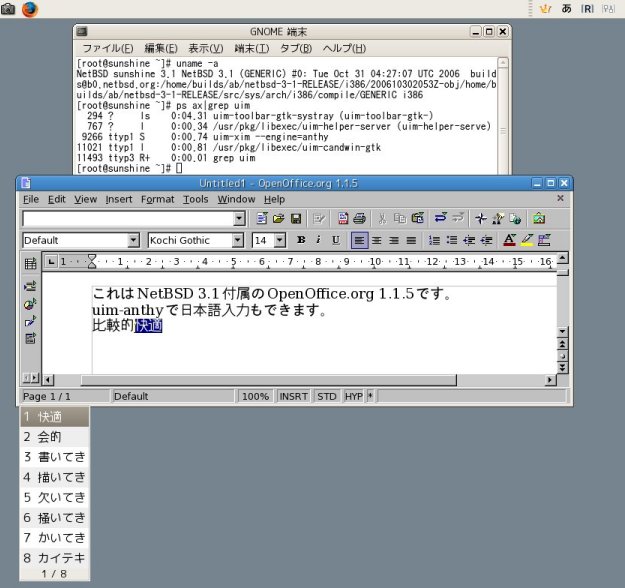Image resolution: width=625 pixels, height=588 pixels.
Task: Open the Stylist icon
Action: (x=498, y=218)
